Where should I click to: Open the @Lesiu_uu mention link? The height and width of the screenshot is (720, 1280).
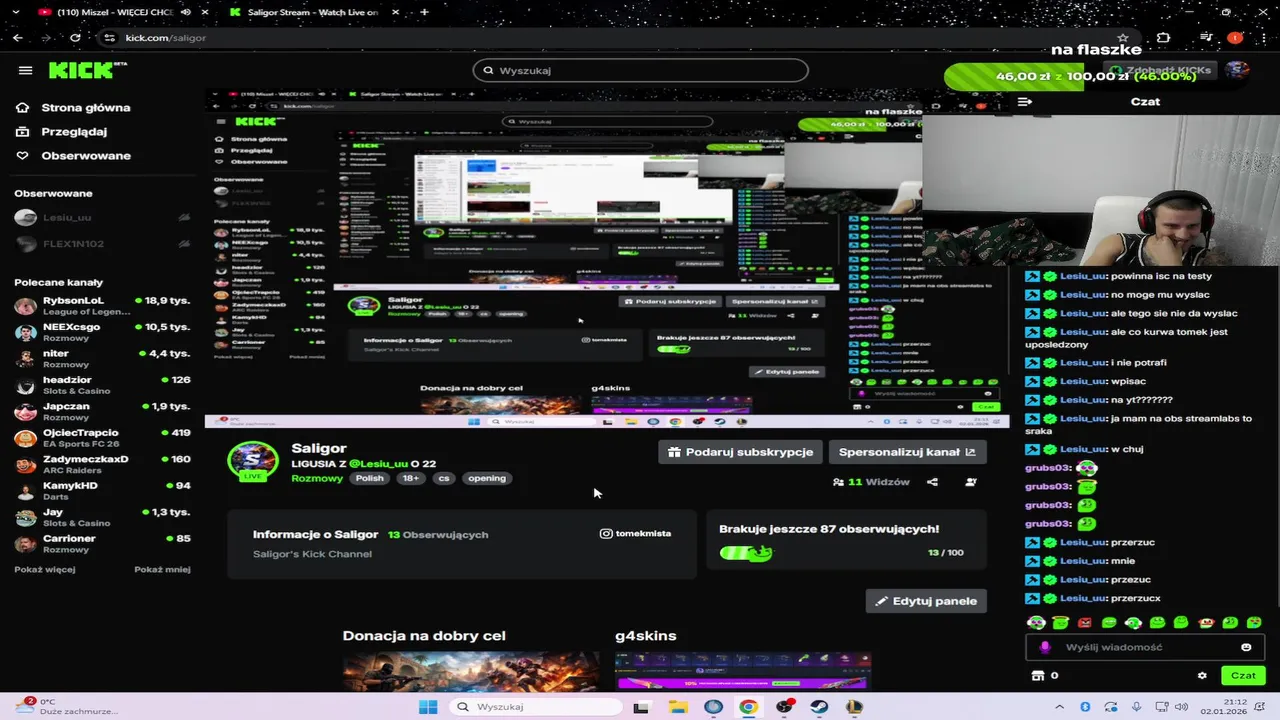pos(378,464)
